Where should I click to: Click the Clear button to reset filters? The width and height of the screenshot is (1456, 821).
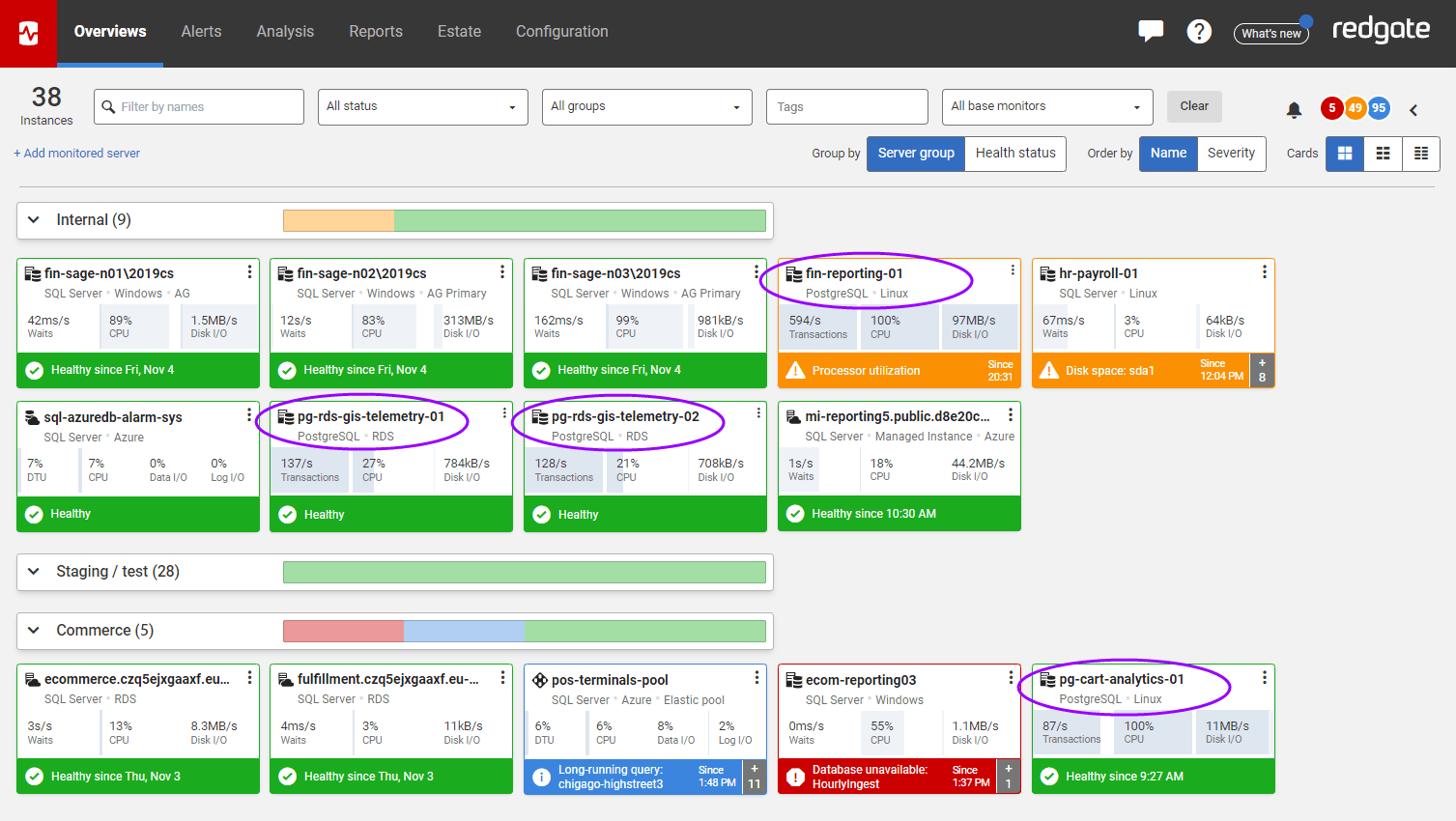(x=1194, y=106)
